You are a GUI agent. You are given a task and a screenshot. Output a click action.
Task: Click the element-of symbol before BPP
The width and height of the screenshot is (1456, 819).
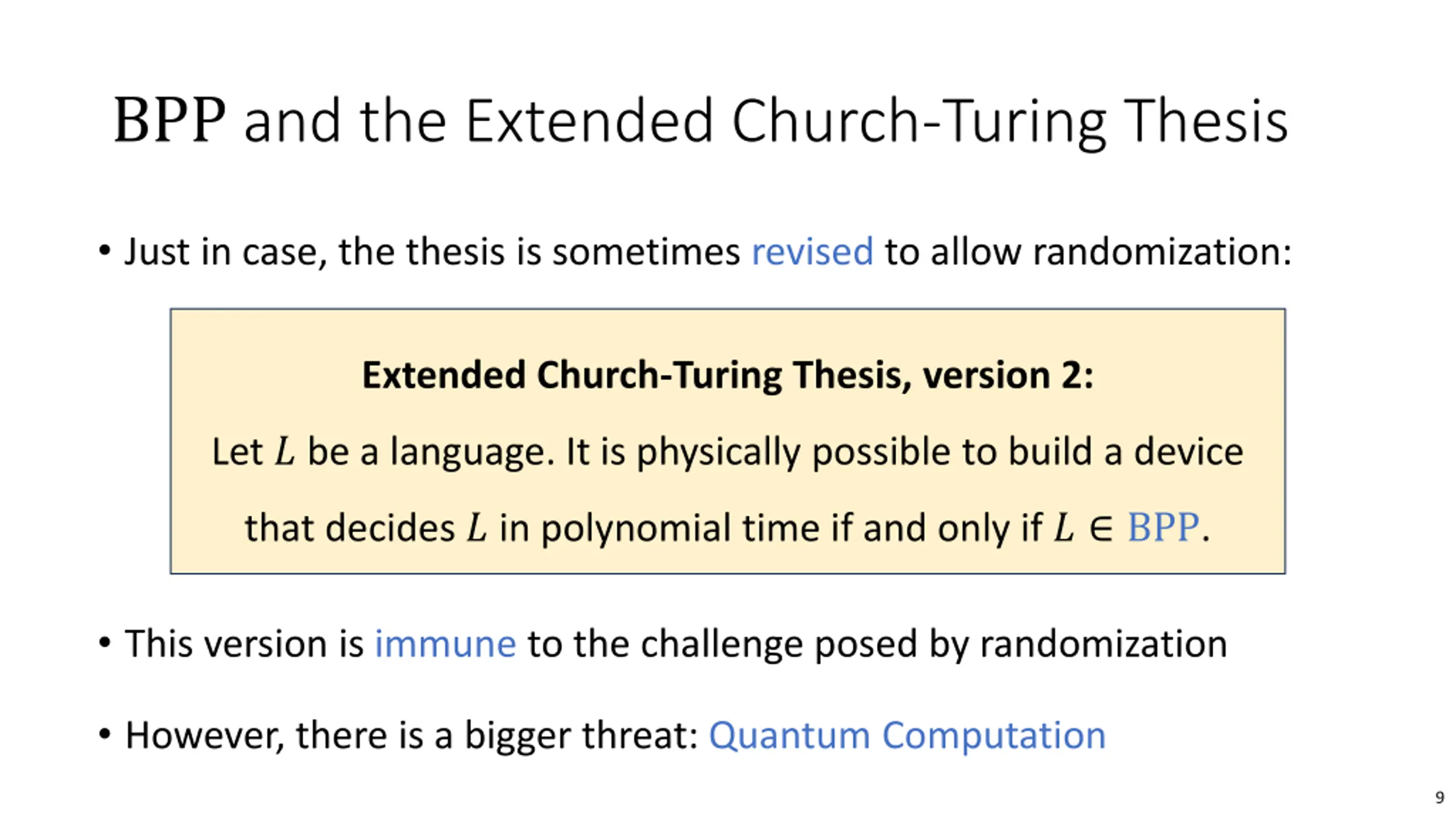coord(1101,529)
